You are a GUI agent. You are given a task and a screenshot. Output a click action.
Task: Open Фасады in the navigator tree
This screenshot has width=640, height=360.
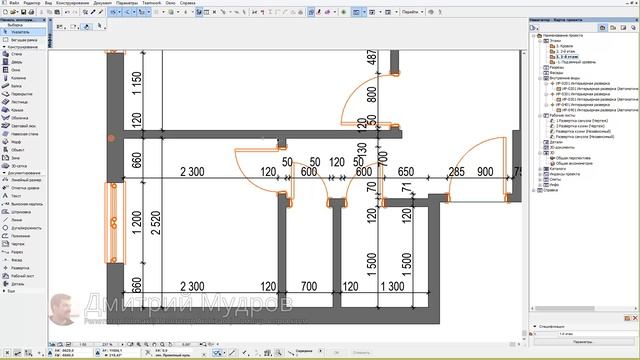click(x=556, y=73)
